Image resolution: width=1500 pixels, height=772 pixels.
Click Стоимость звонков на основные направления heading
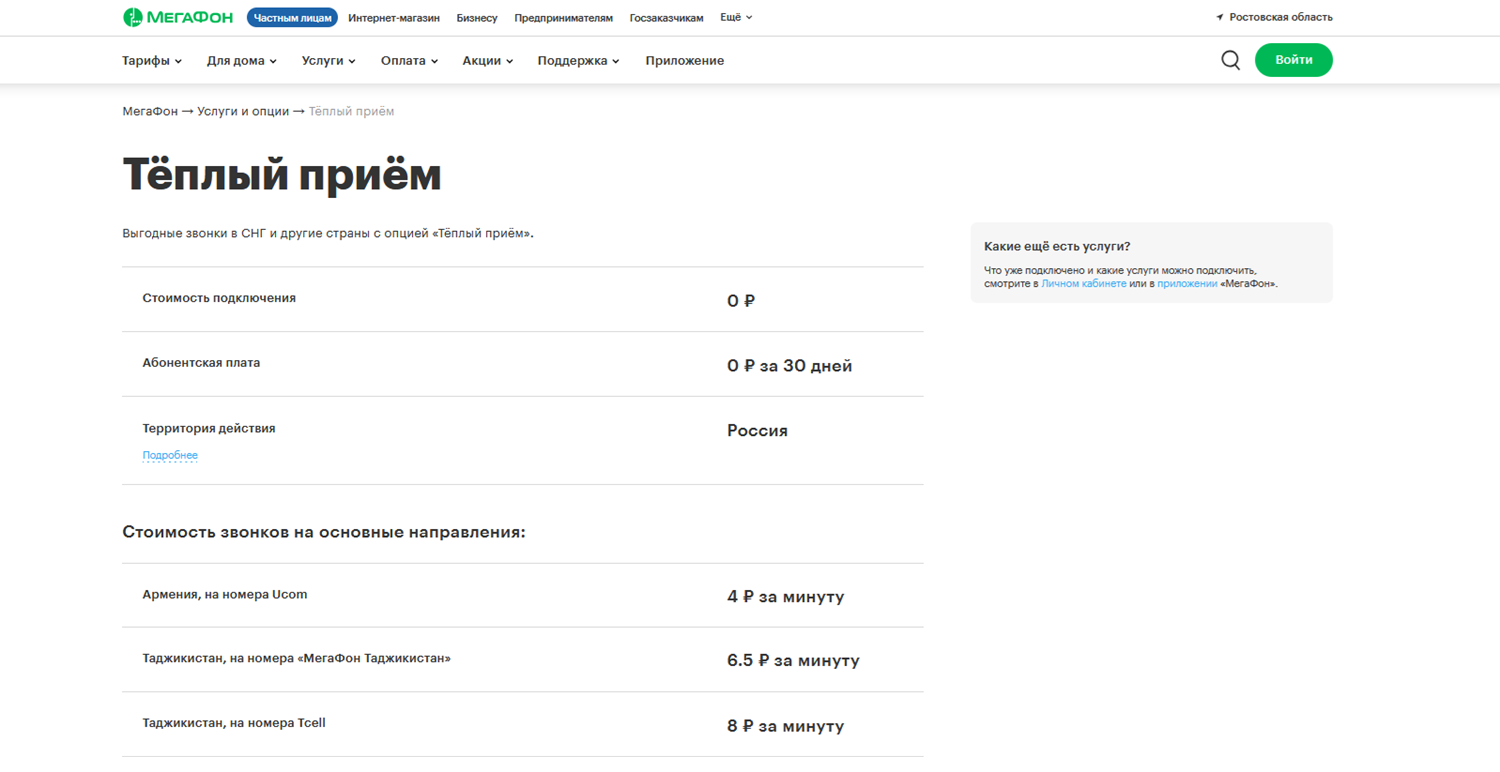point(324,532)
